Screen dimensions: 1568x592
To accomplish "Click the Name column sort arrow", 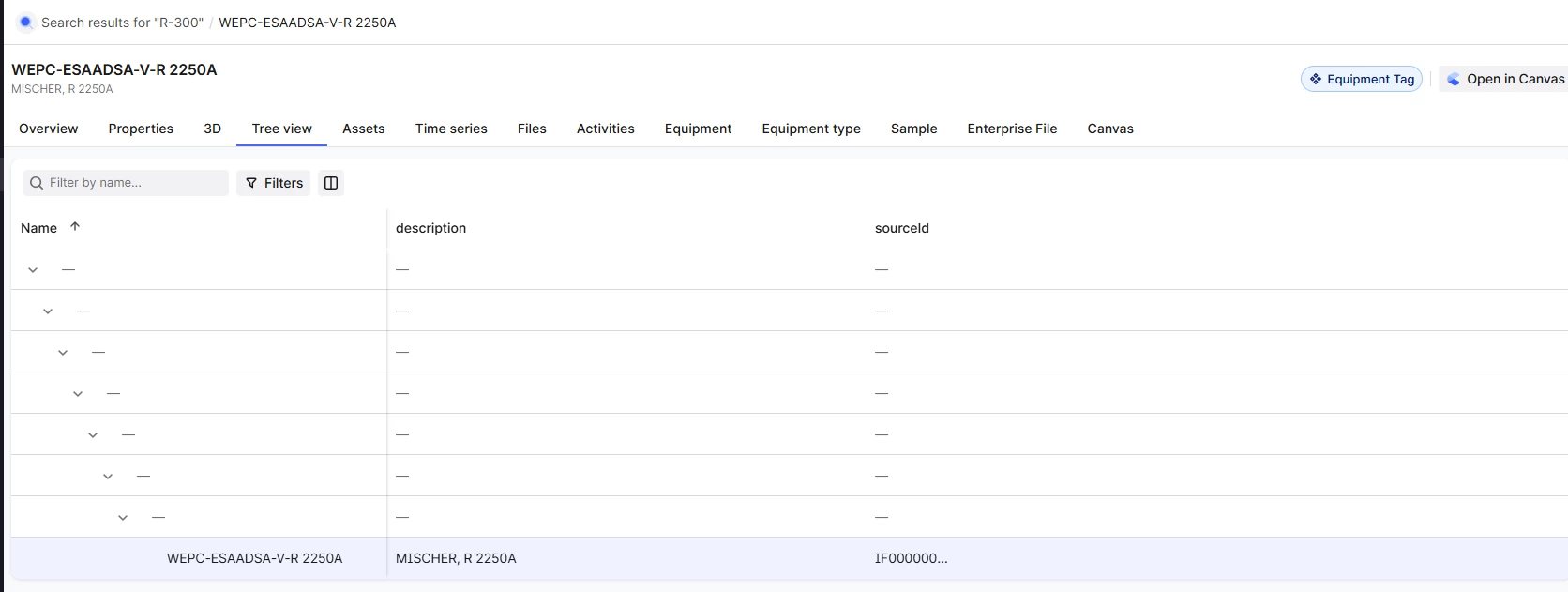I will coord(75,227).
